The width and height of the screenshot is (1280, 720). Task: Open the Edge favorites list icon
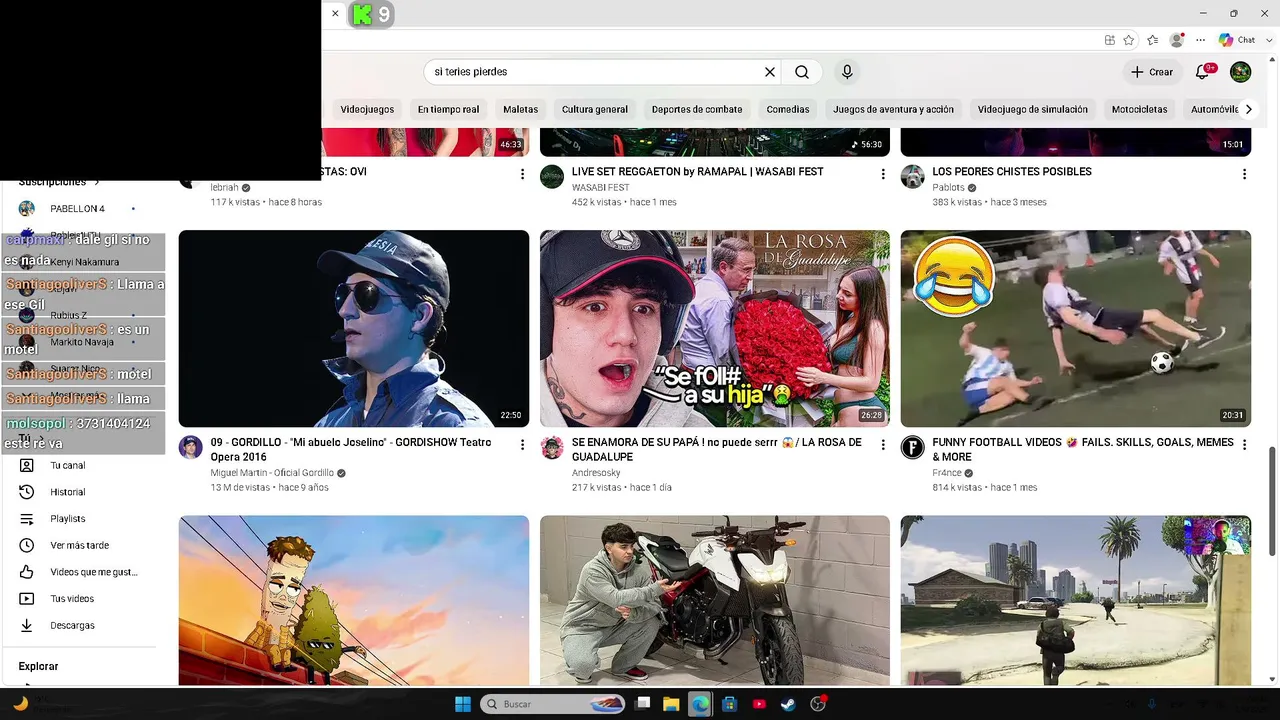(x=1152, y=40)
